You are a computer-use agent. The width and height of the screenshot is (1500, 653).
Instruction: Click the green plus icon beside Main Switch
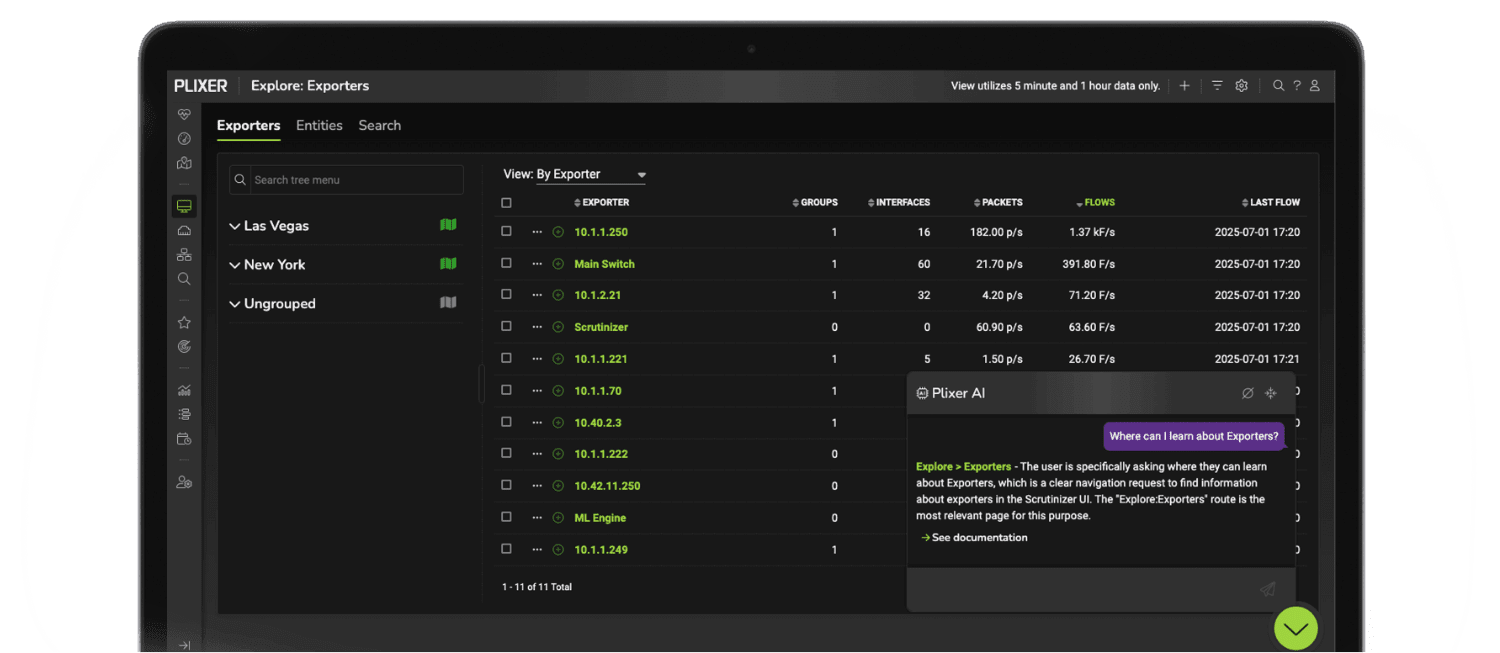pos(558,264)
